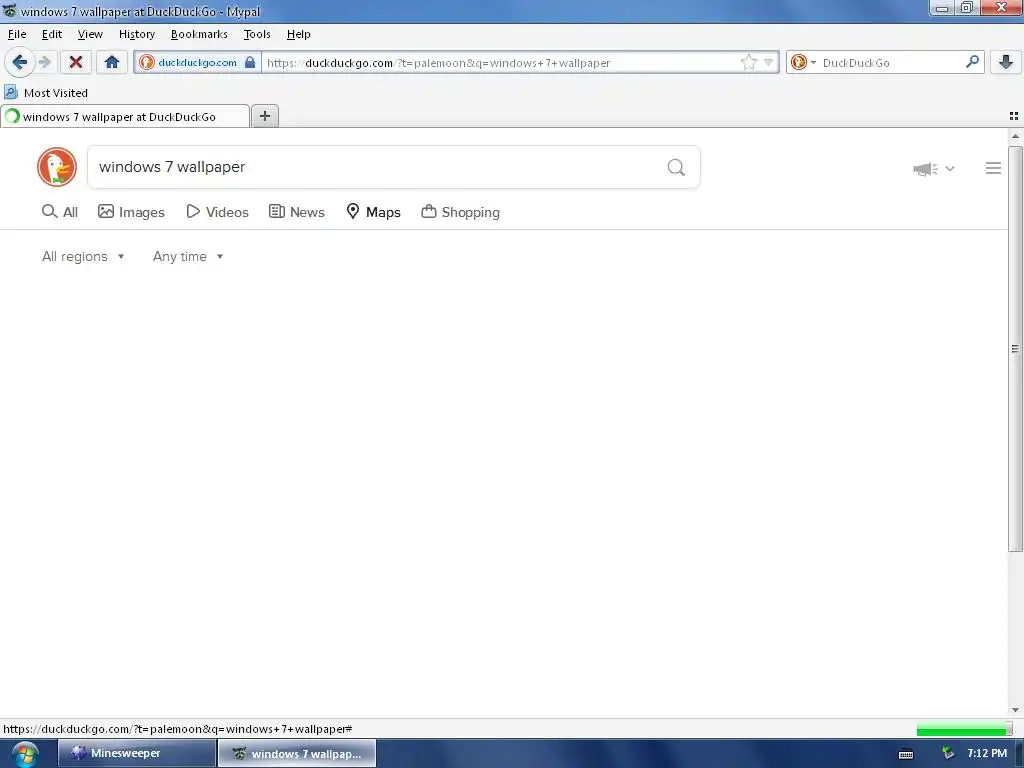
Task: Click the vertical scrollbar thumb
Action: tap(1015, 349)
